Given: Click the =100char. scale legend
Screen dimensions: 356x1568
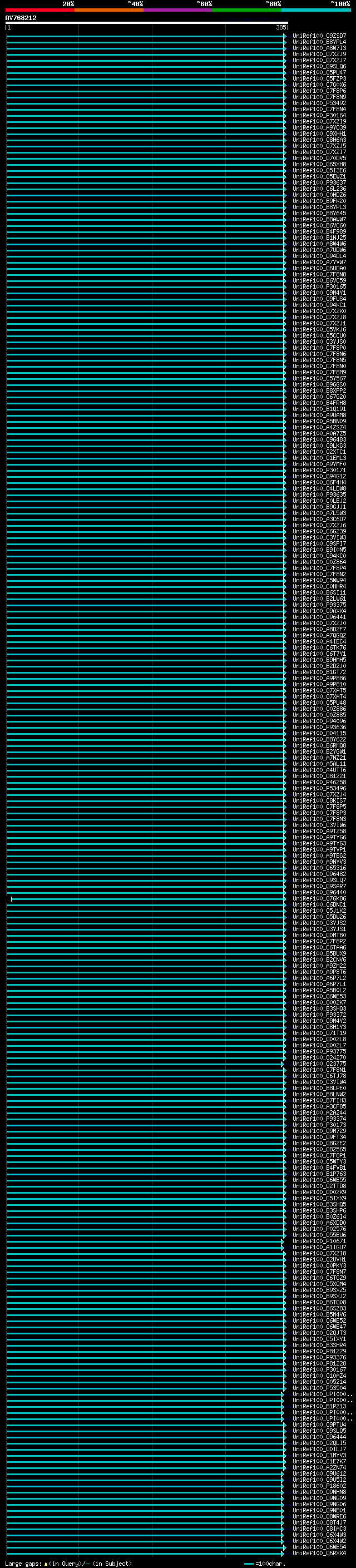Looking at the screenshot, I should pyautogui.click(x=264, y=1563).
